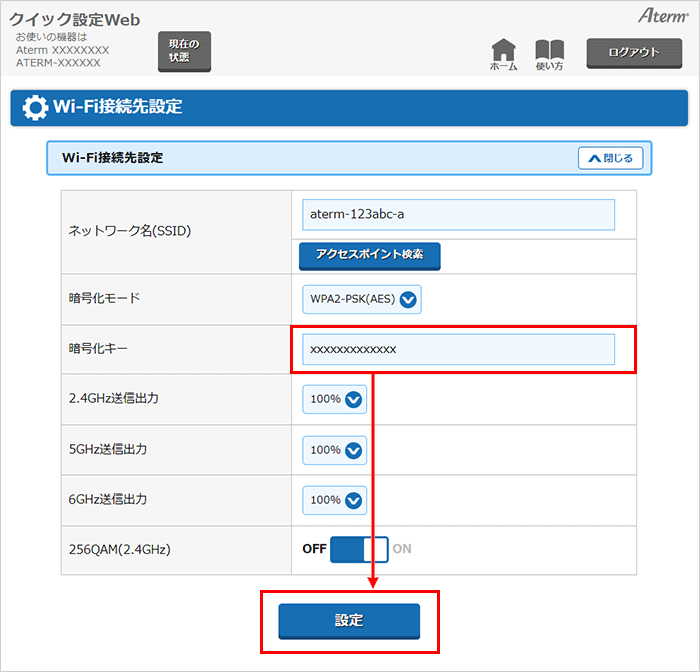This screenshot has height=672, width=700.
Task: Open the 5GHz送信出力 dropdown
Action: [x=336, y=450]
